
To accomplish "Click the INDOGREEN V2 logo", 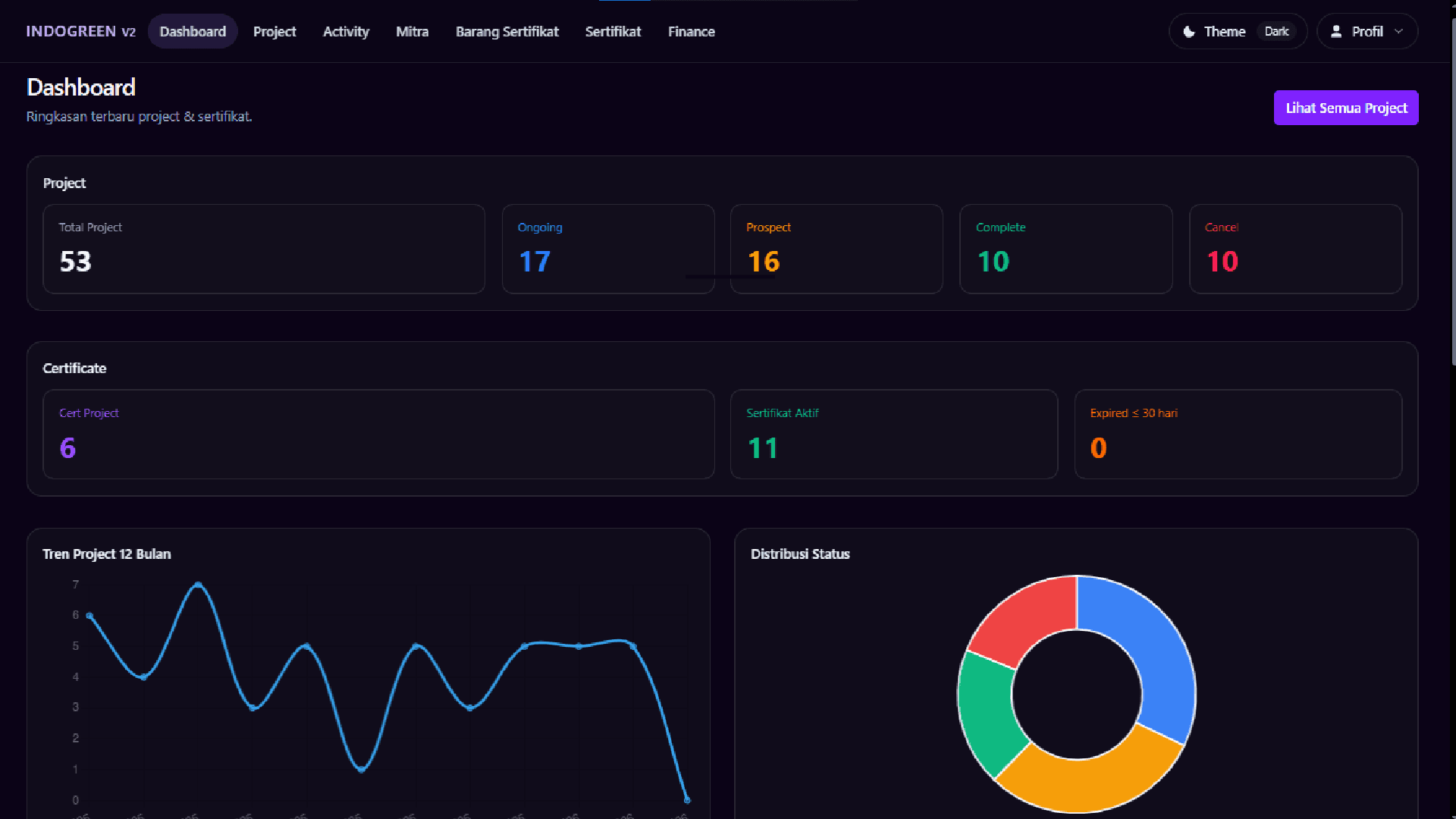I will 80,31.
